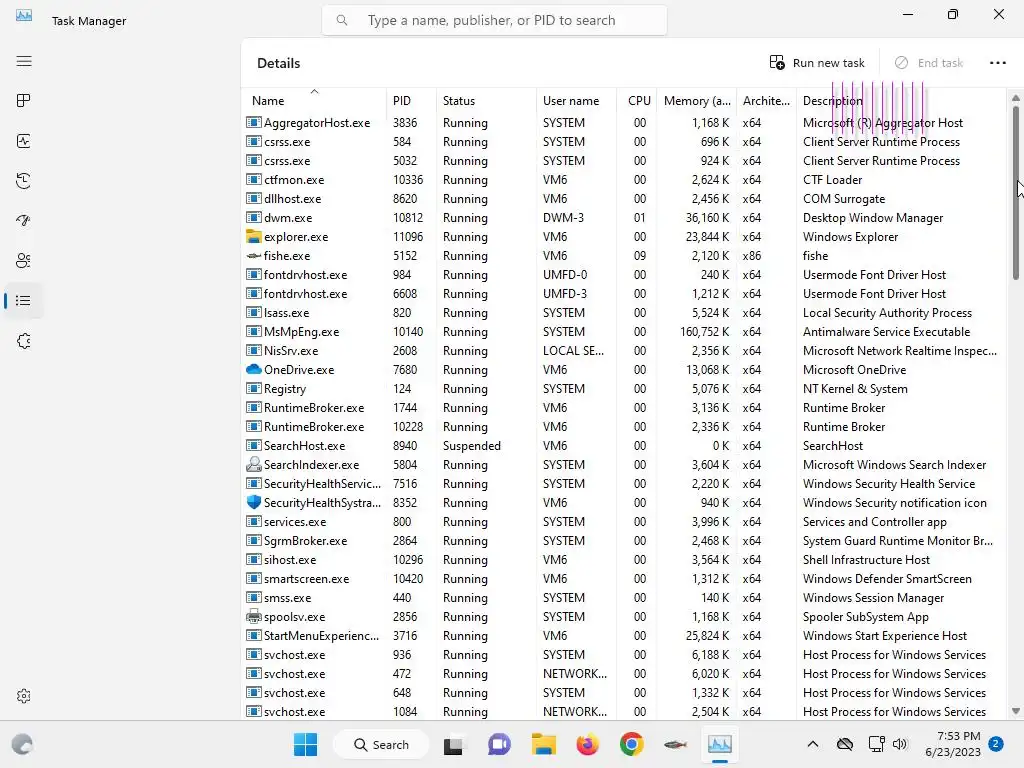Sort by the Description column header
The height and width of the screenshot is (768, 1024).
point(901,101)
